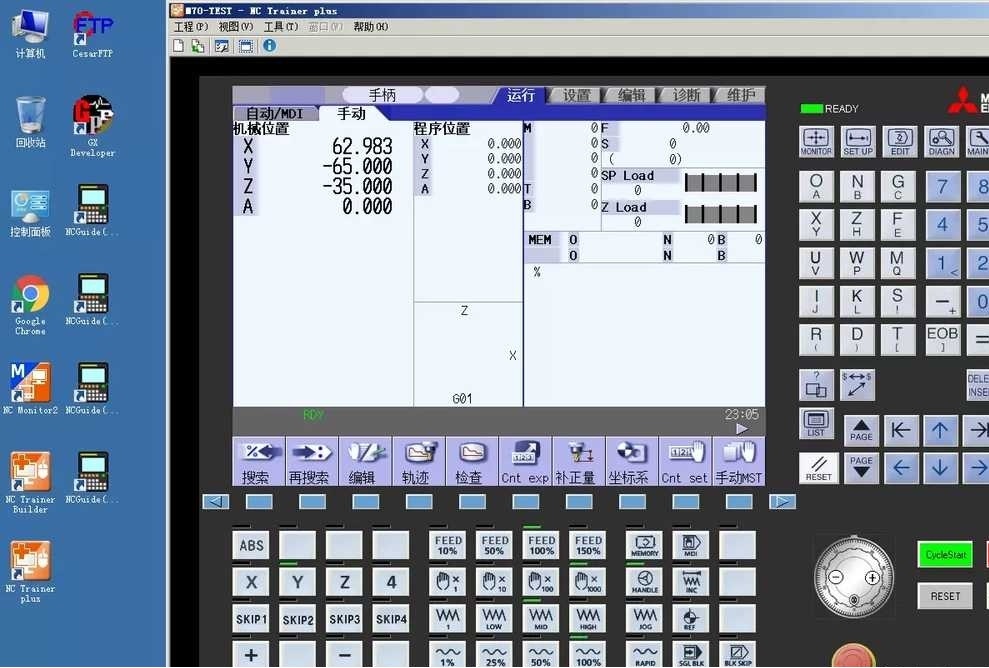Select the Cnt set softkey
This screenshot has height=668, width=989.
pyautogui.click(x=685, y=462)
